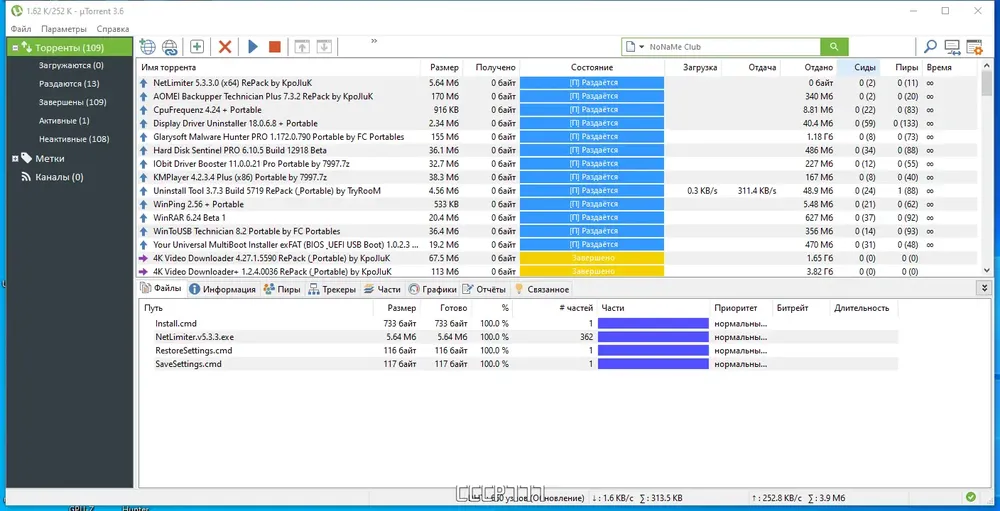This screenshot has width=1000, height=511.
Task: Click Add Torrent from URL link icon
Action: pyautogui.click(x=170, y=47)
